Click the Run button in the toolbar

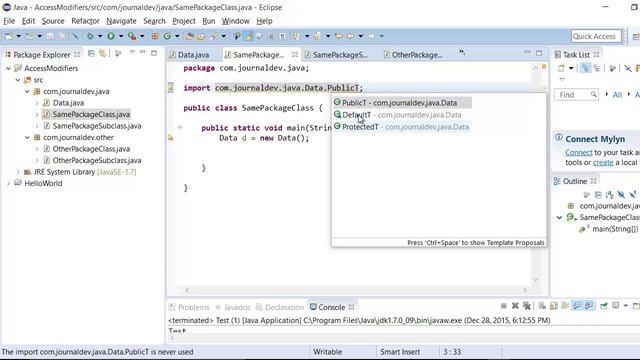[x=111, y=36]
